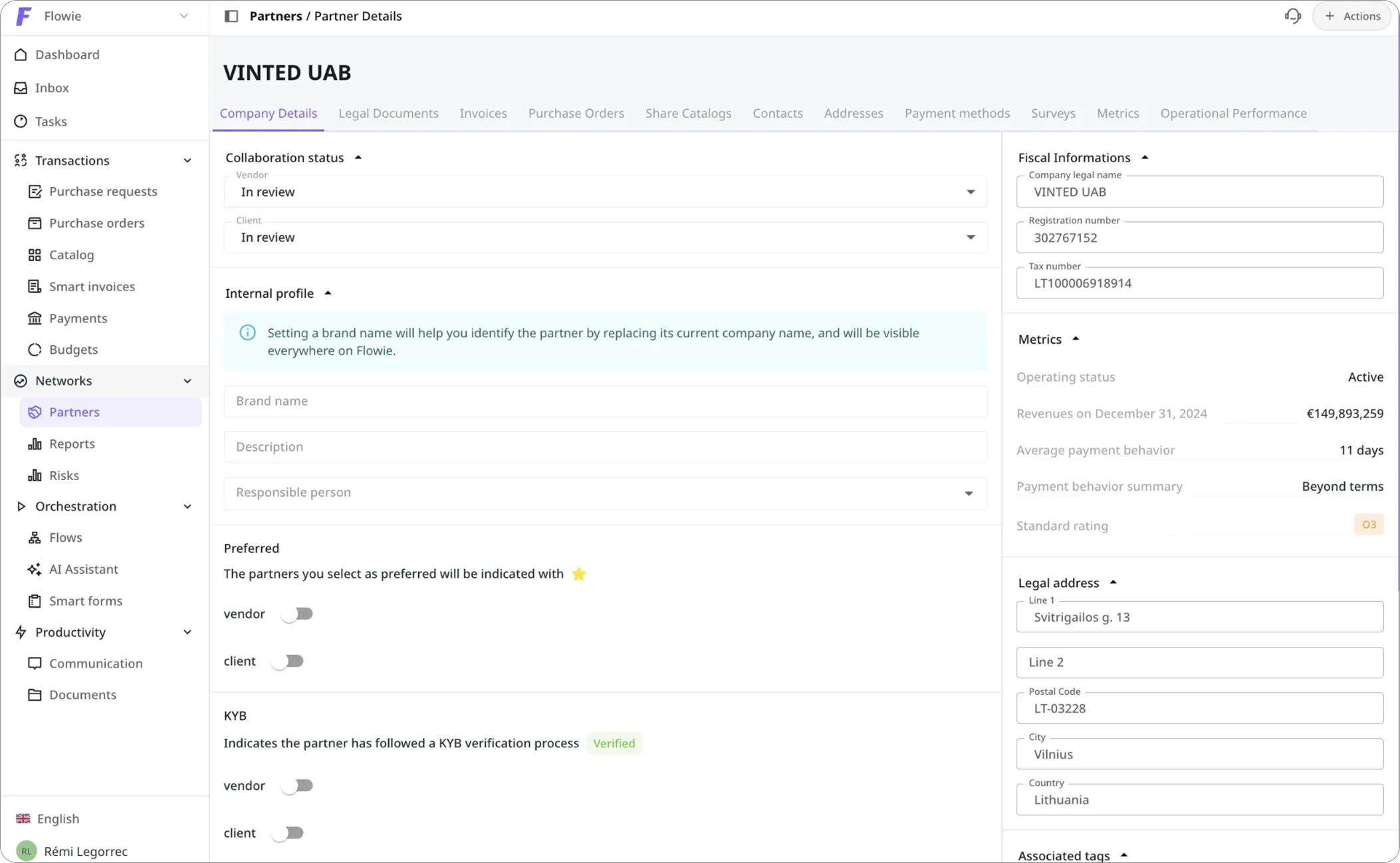Click the Smart forms clipboard icon

(35, 601)
